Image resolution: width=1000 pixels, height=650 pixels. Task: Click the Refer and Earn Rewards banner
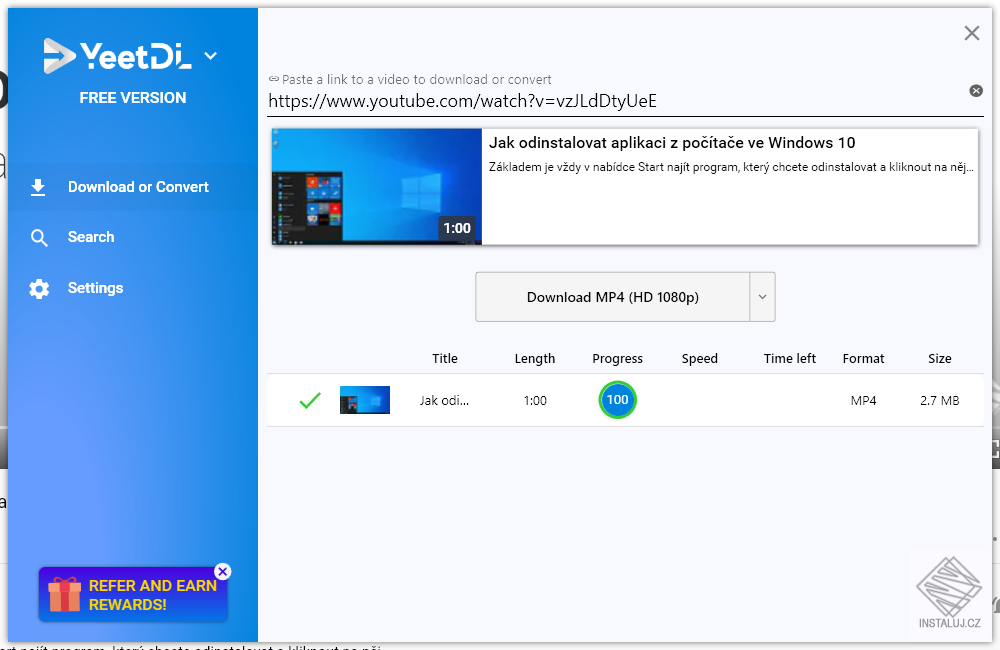133,595
